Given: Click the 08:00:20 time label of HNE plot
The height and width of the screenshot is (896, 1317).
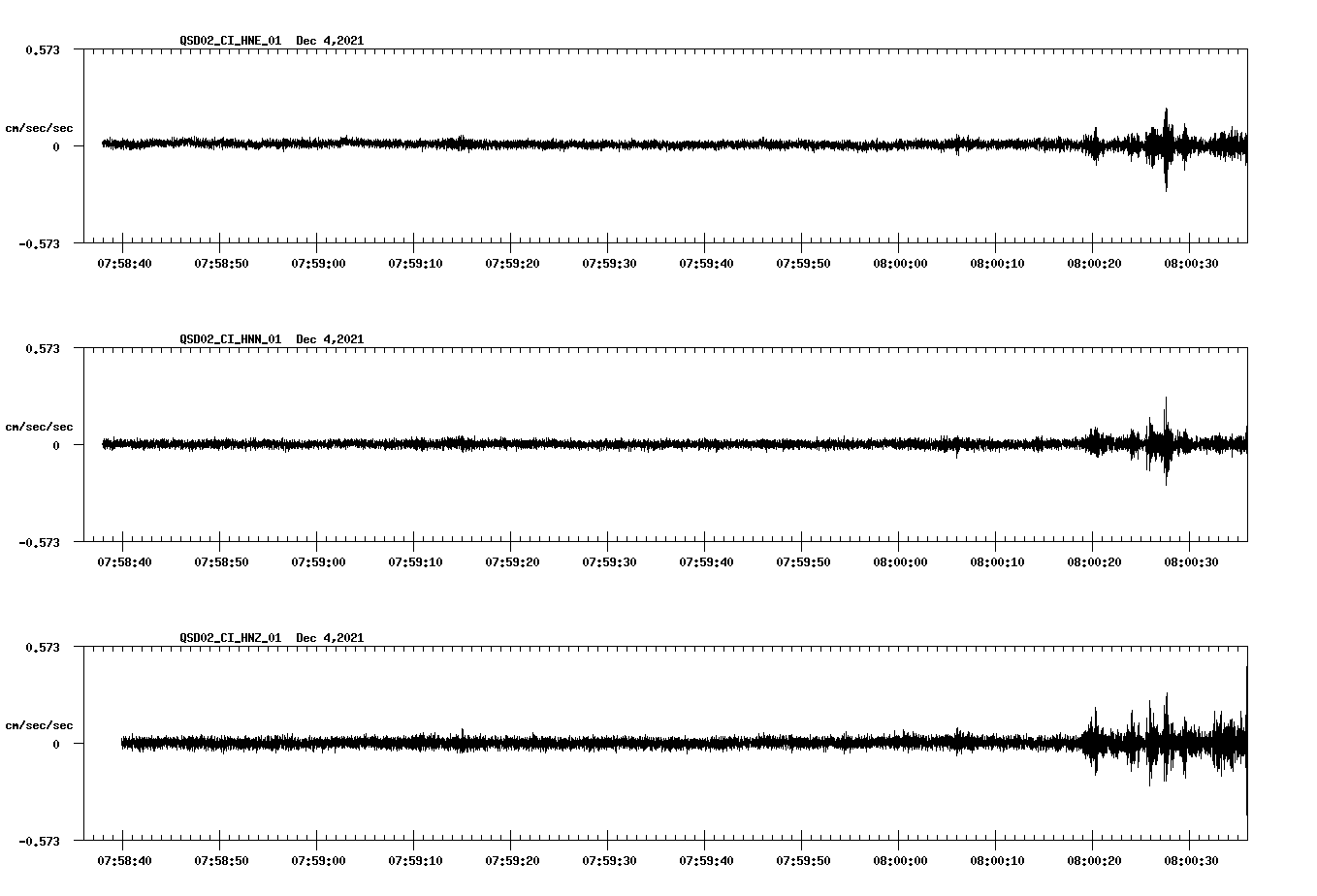Looking at the screenshot, I should (x=1094, y=264).
